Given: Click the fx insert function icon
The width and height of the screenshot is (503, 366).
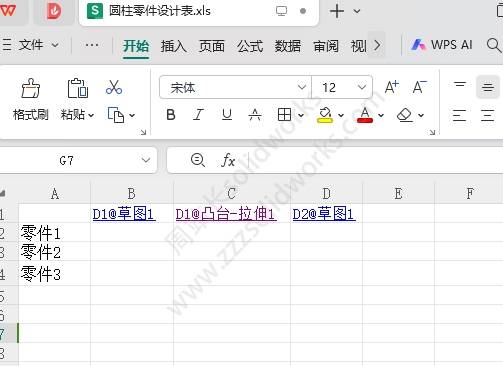Looking at the screenshot, I should (x=228, y=160).
